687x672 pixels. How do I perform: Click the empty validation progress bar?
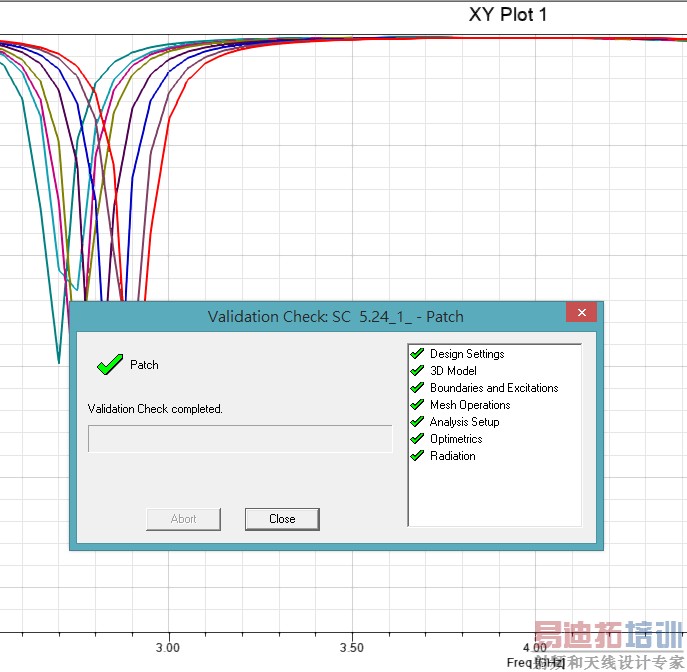click(x=240, y=438)
